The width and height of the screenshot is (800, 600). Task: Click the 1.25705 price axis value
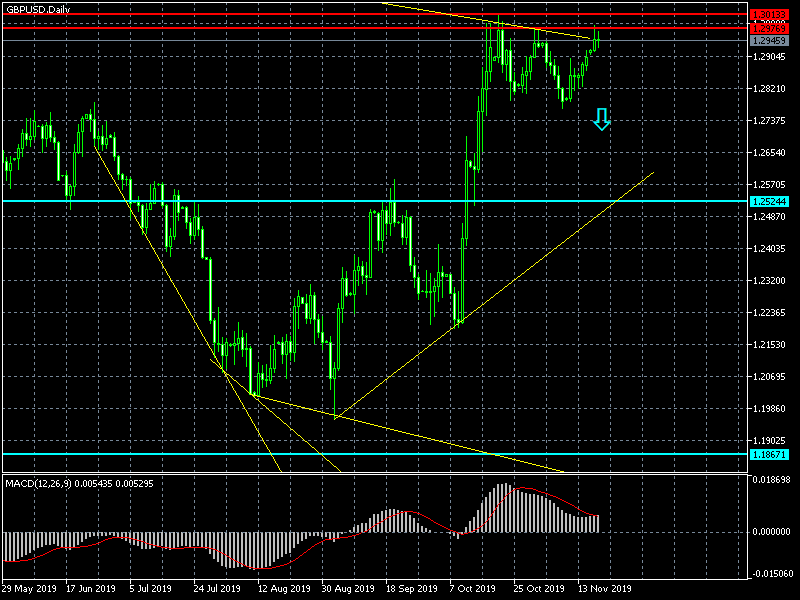[769, 185]
